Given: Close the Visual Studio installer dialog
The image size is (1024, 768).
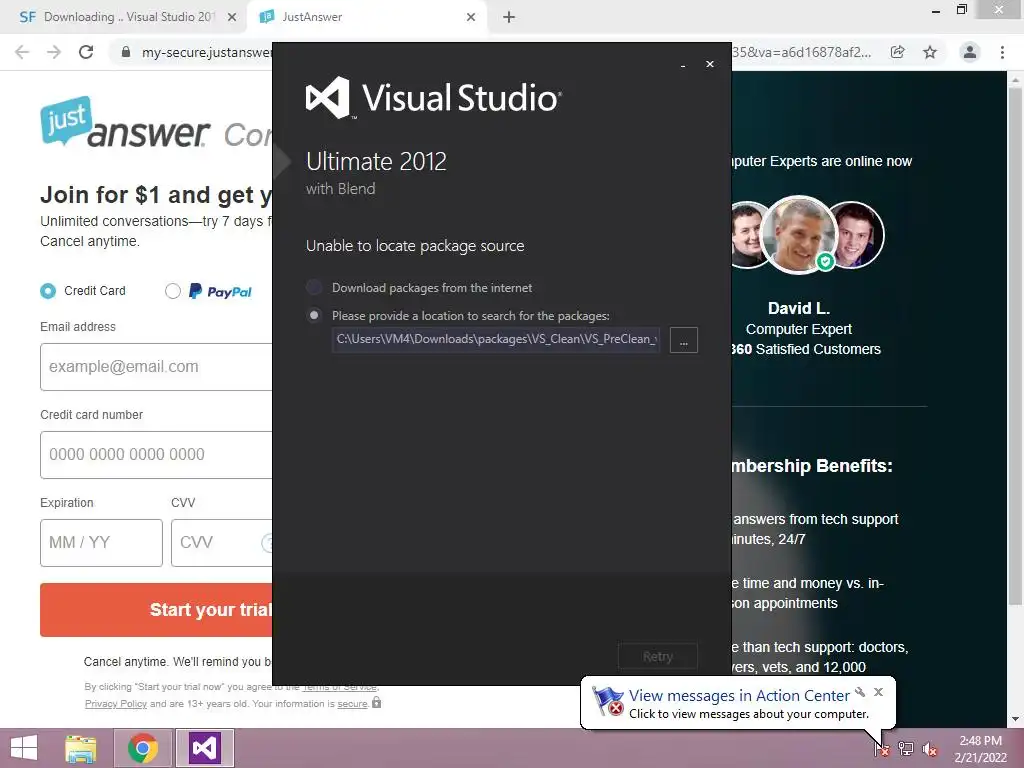Looking at the screenshot, I should tap(710, 64).
